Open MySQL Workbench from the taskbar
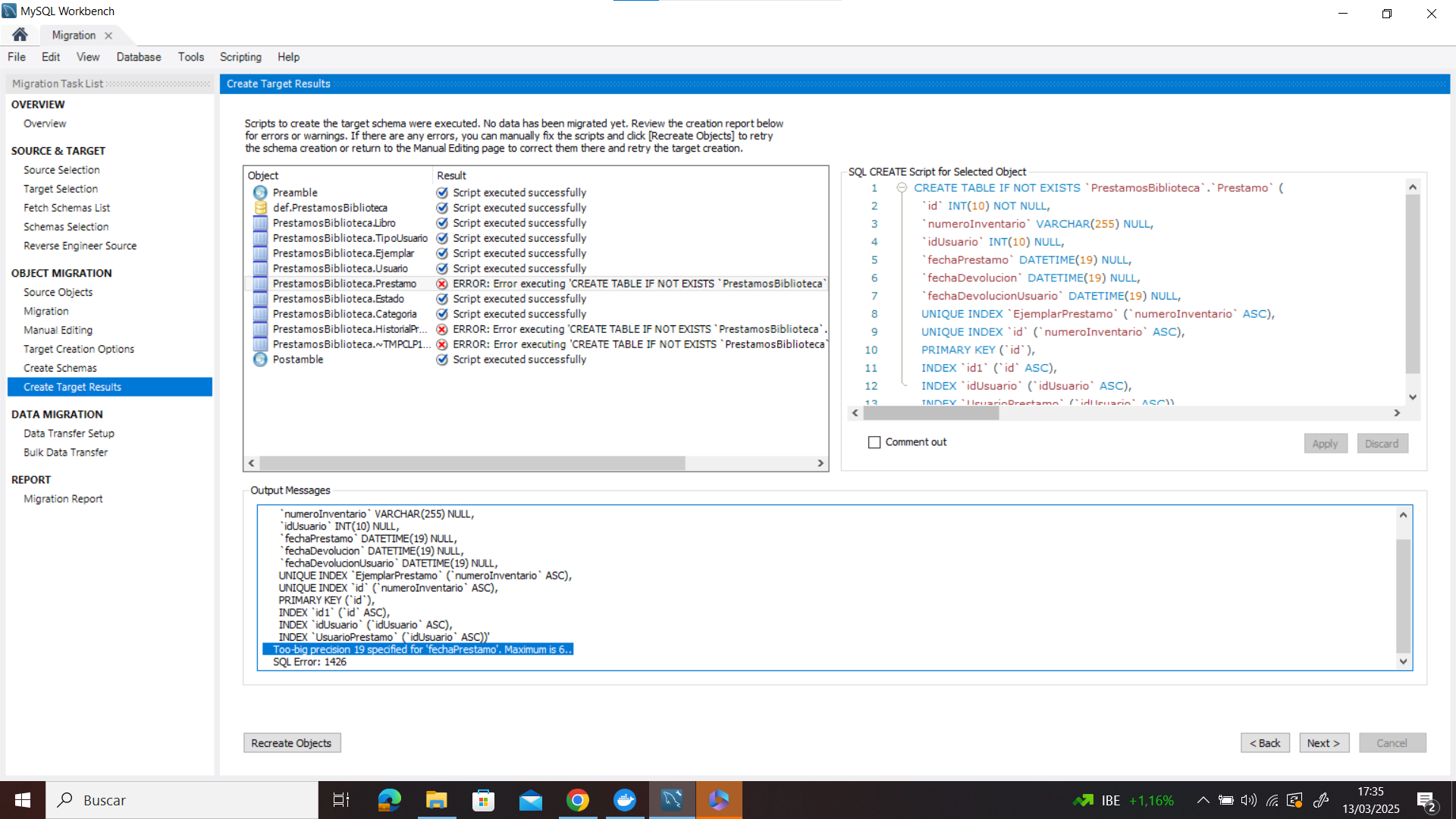This screenshot has height=819, width=1456. (672, 799)
